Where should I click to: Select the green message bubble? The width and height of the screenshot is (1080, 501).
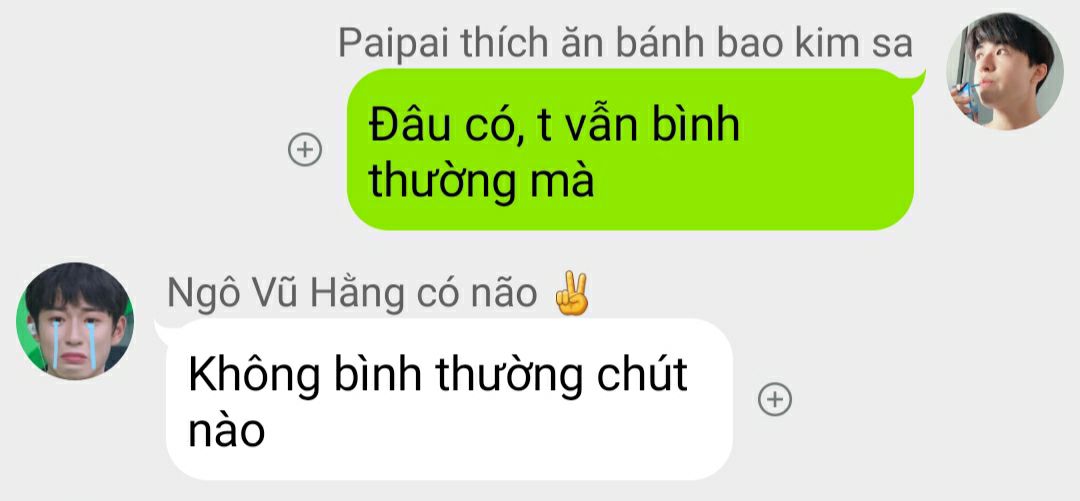tap(634, 149)
